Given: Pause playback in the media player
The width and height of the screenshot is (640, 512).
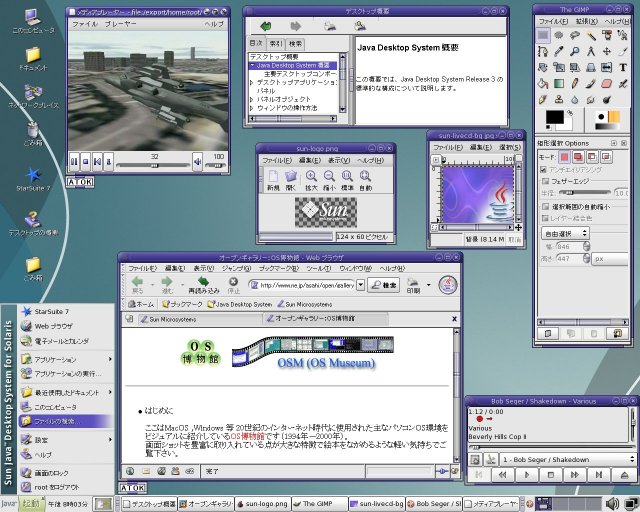Looking at the screenshot, I should [74, 162].
